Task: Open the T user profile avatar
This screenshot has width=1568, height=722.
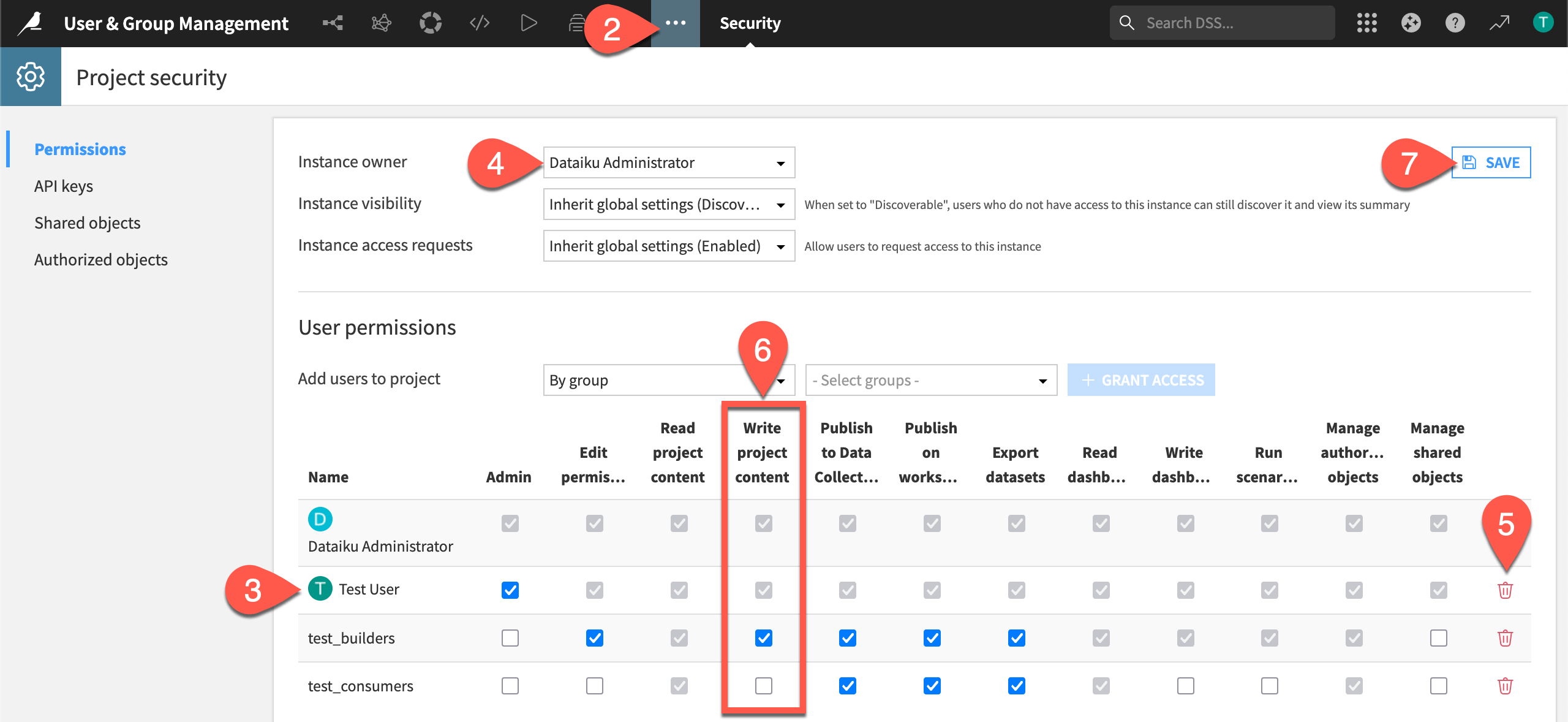Action: coord(1543,23)
